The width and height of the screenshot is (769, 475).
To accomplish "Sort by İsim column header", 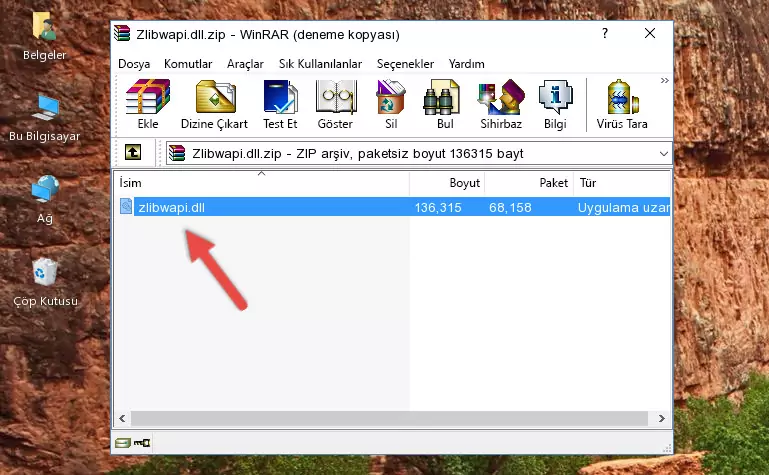I will pyautogui.click(x=262, y=183).
